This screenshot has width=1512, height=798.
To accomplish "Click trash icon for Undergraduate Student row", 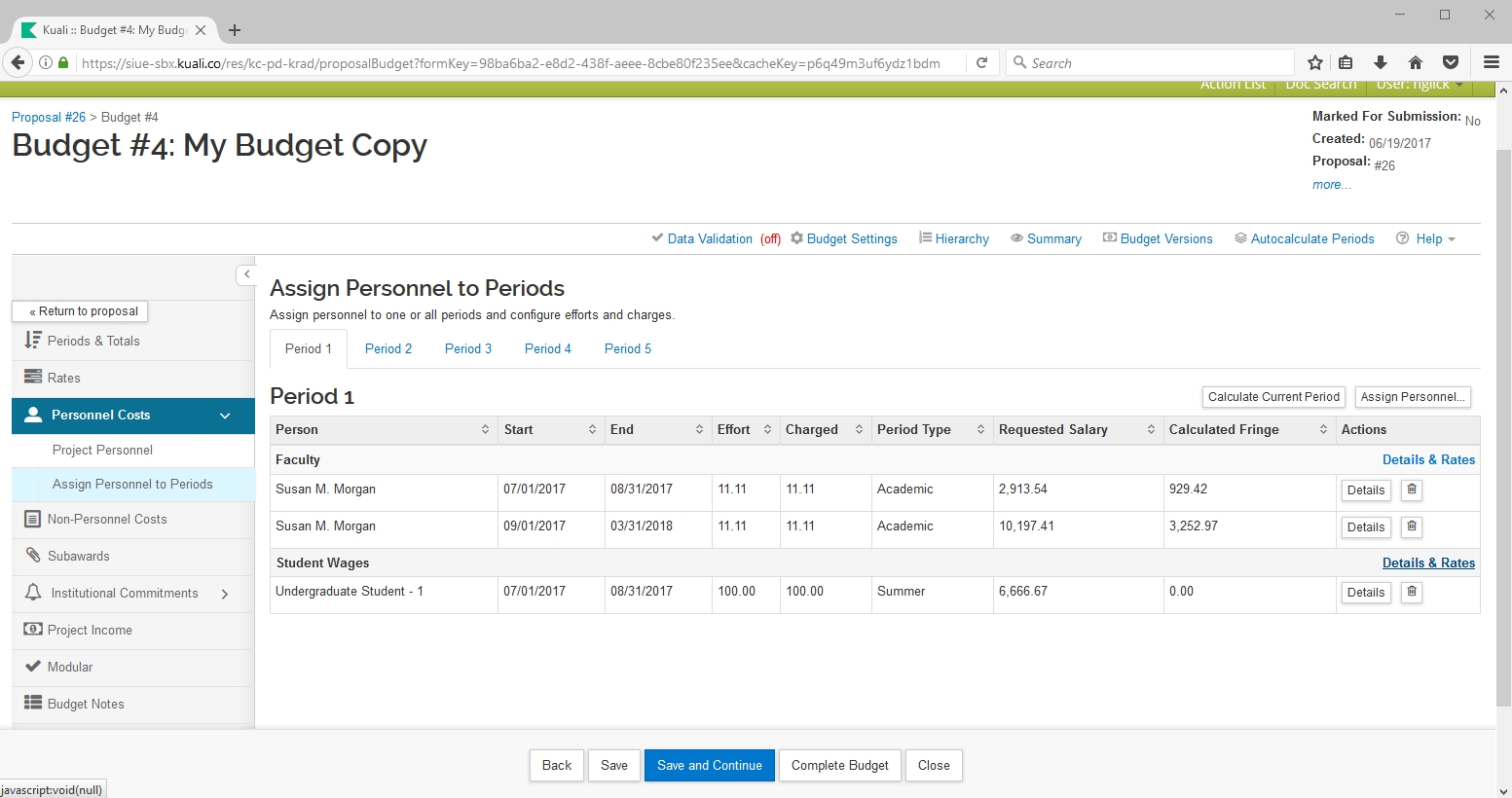I will pyautogui.click(x=1412, y=592).
